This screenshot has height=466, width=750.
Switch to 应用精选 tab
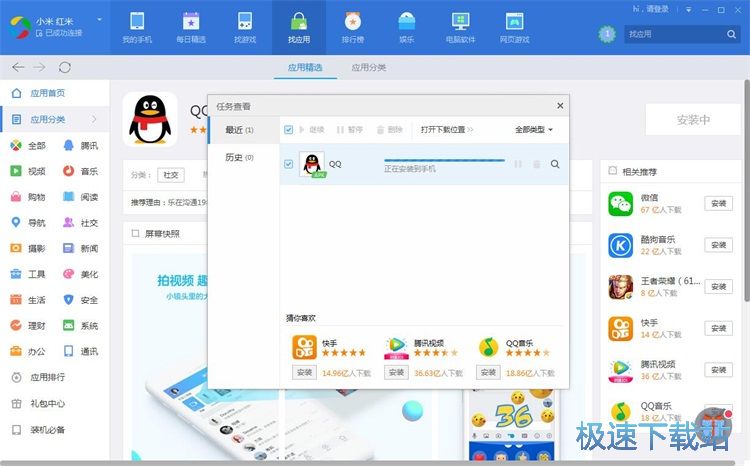tap(305, 67)
